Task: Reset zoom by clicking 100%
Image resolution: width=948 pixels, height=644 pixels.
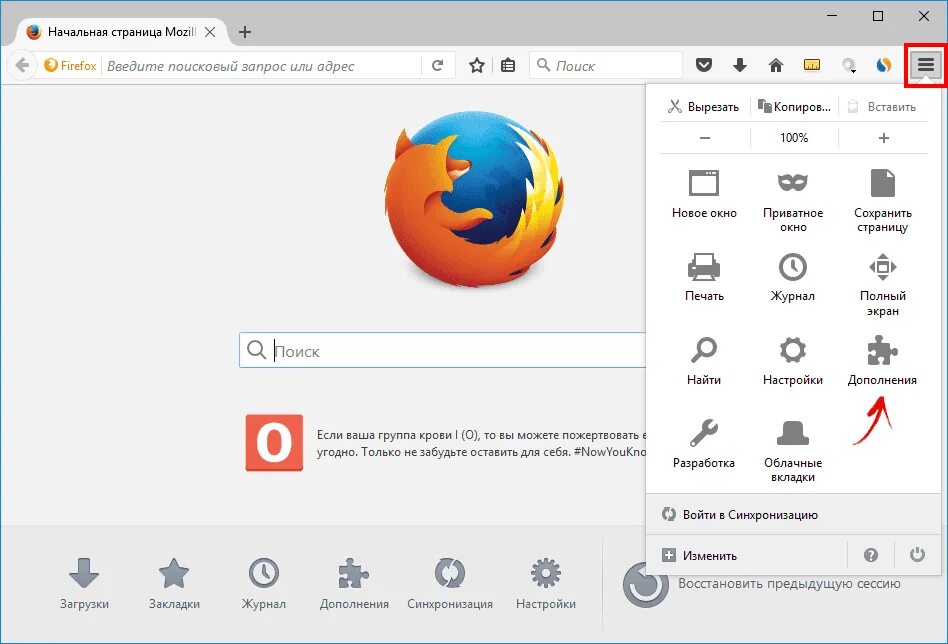Action: pos(794,138)
